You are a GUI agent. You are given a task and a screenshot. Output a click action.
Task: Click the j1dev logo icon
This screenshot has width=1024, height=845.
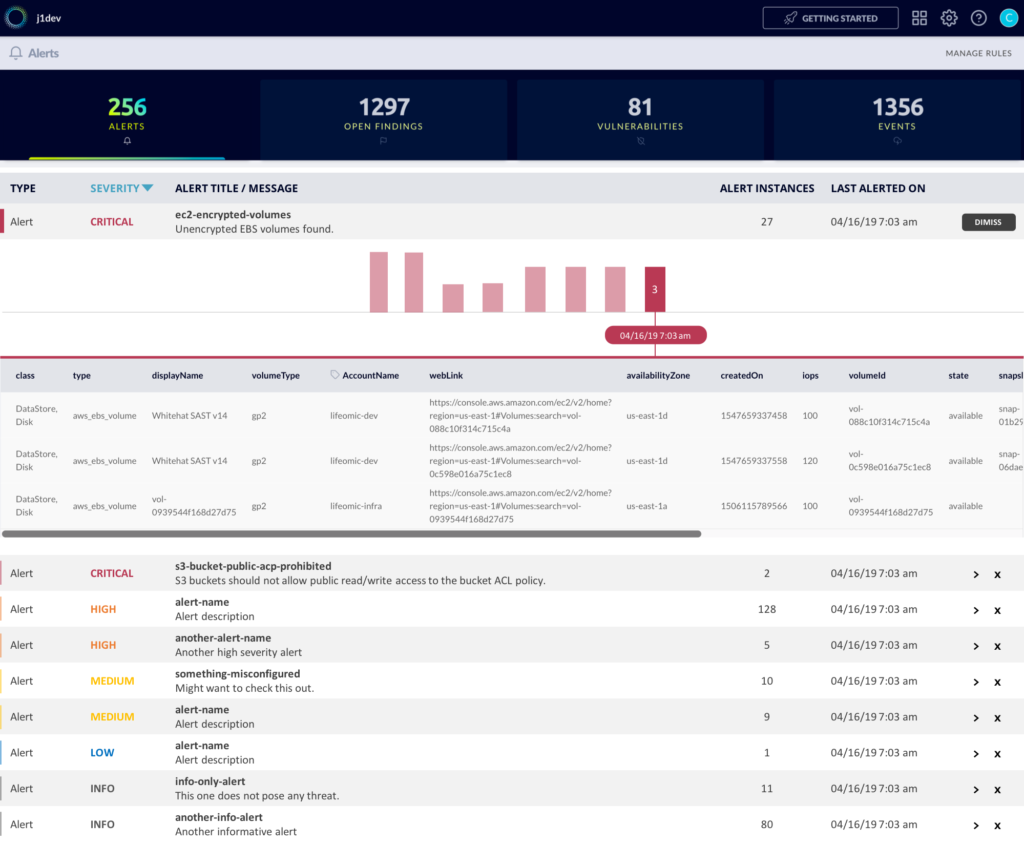coord(15,18)
